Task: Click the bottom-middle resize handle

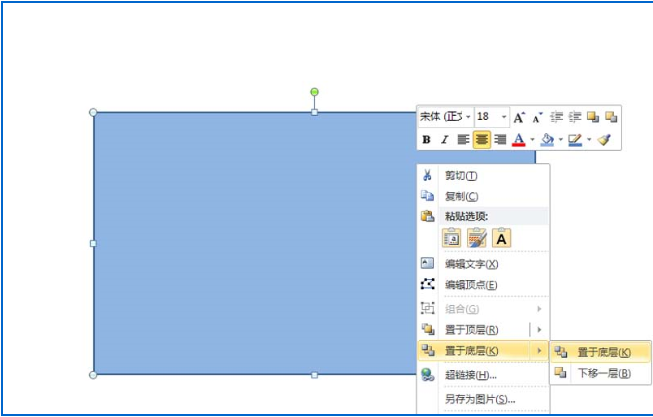Action: click(x=314, y=375)
